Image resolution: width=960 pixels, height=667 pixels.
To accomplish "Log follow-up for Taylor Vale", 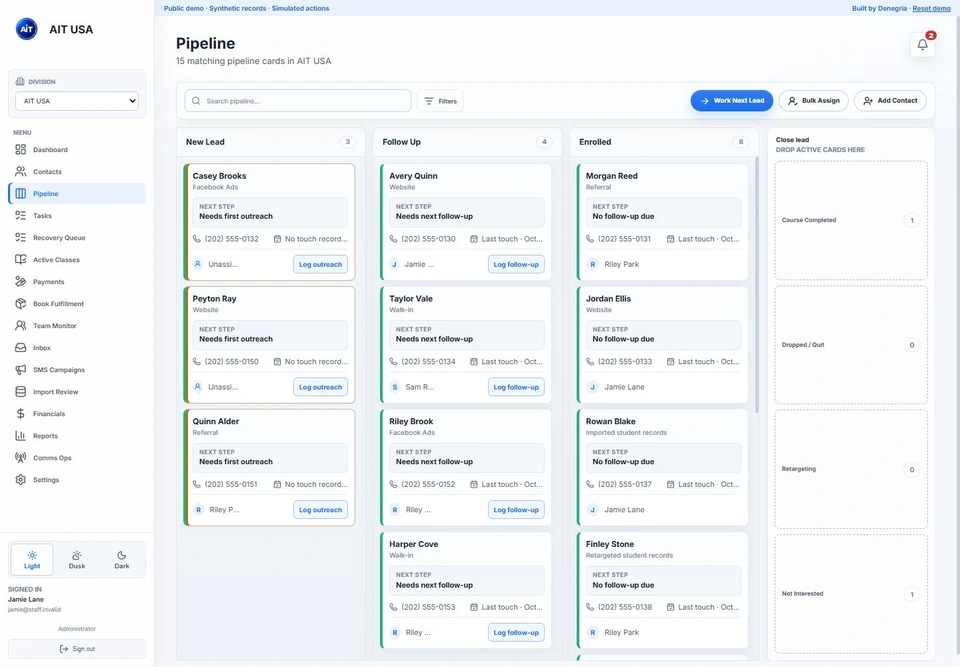I will coord(516,387).
